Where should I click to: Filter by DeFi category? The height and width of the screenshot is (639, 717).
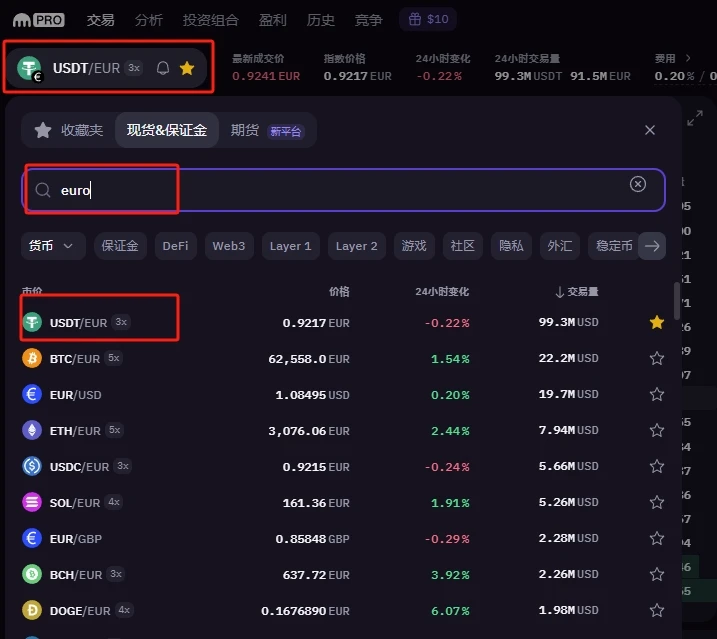pyautogui.click(x=176, y=246)
